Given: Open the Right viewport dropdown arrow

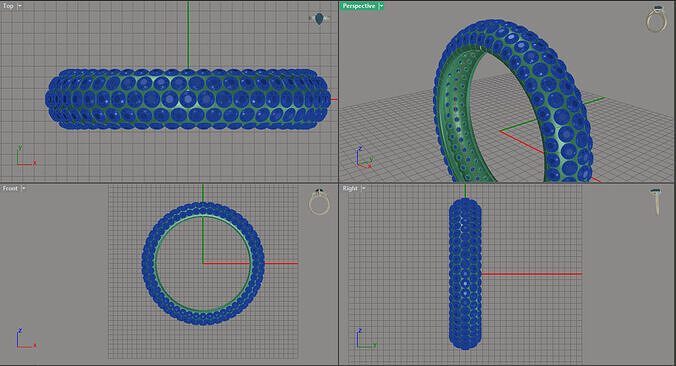Looking at the screenshot, I should (364, 188).
